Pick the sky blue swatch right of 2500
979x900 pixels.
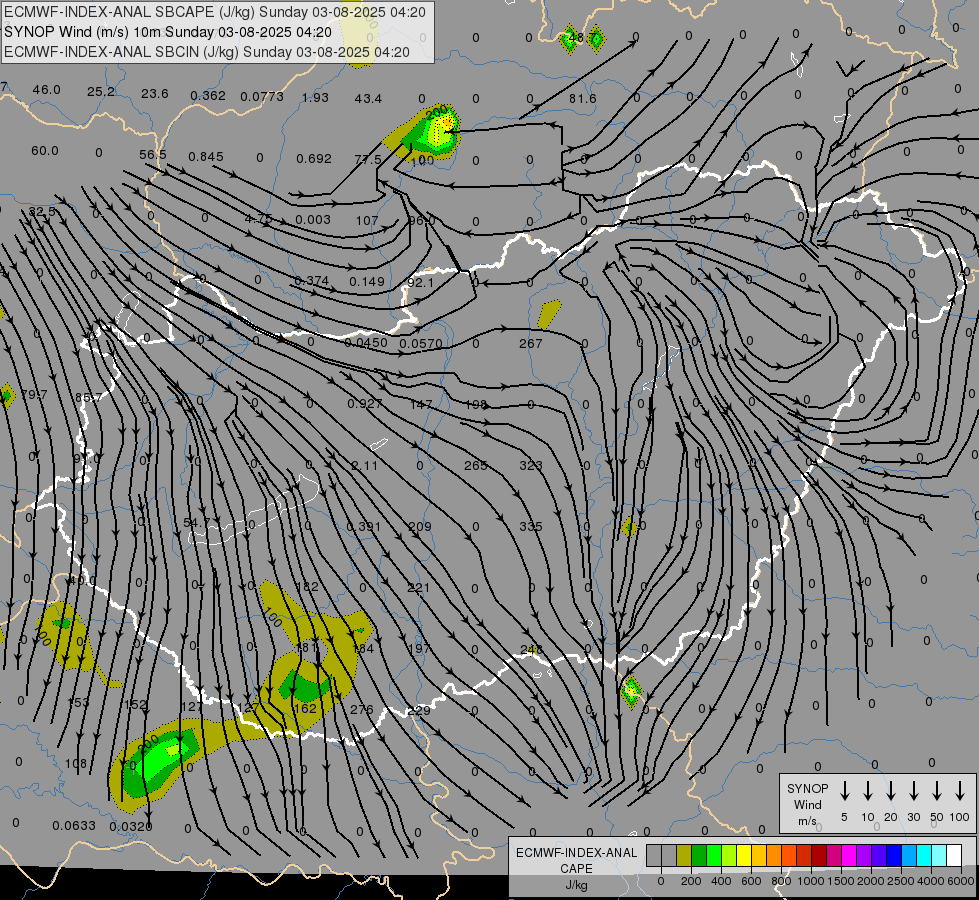pos(908,855)
